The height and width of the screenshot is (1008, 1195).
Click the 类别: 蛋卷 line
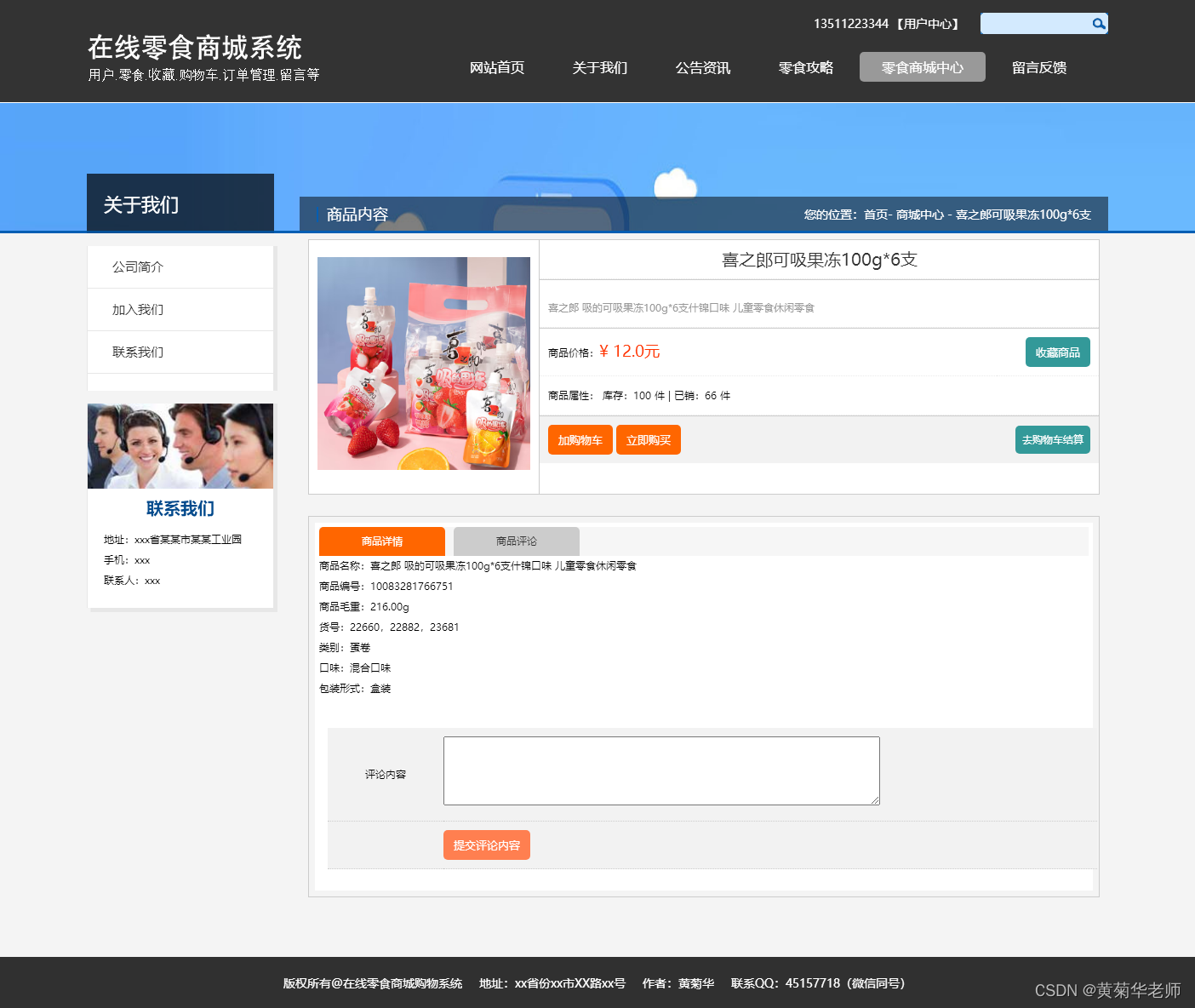(345, 648)
